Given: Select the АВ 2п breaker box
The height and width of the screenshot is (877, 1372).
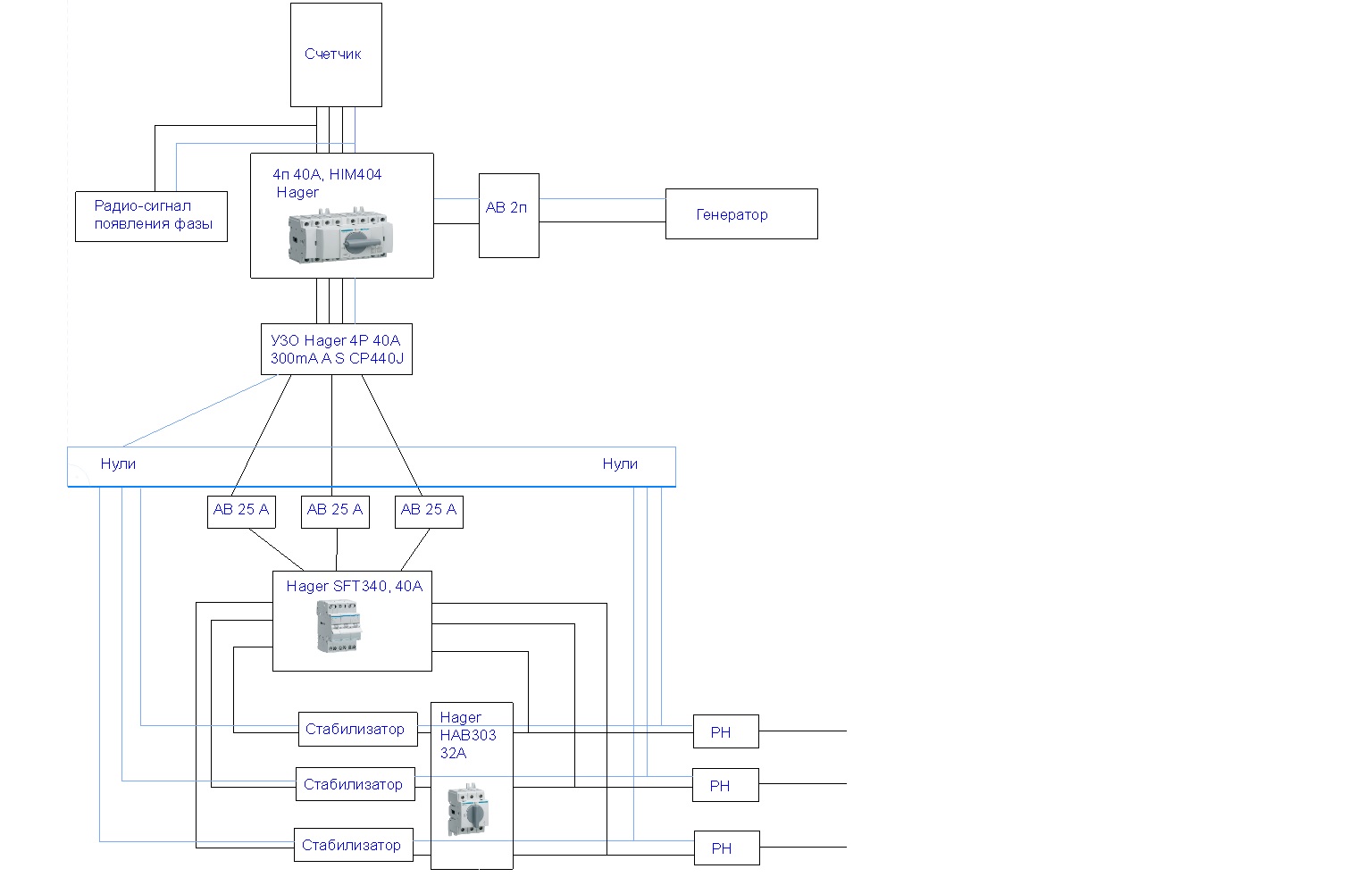Looking at the screenshot, I should pos(509,215).
